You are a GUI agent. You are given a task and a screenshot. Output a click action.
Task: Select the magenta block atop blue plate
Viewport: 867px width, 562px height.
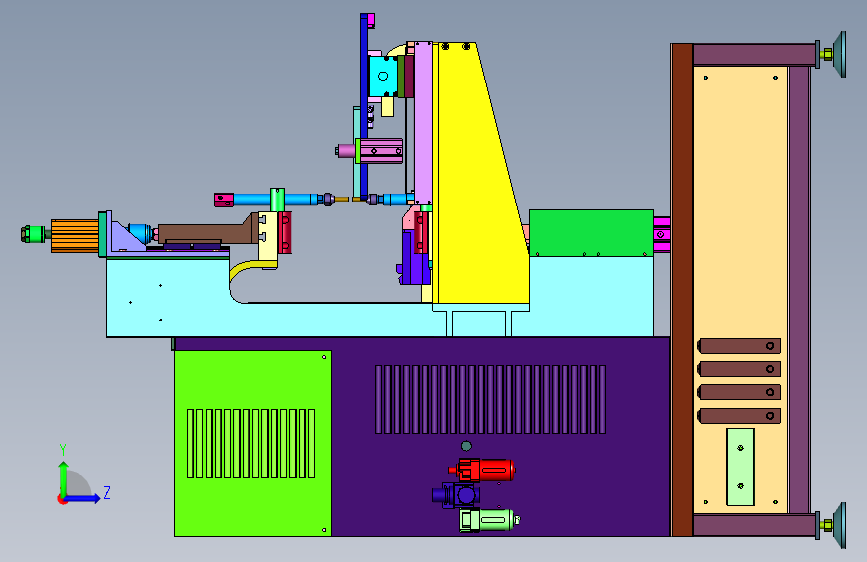(x=371, y=20)
